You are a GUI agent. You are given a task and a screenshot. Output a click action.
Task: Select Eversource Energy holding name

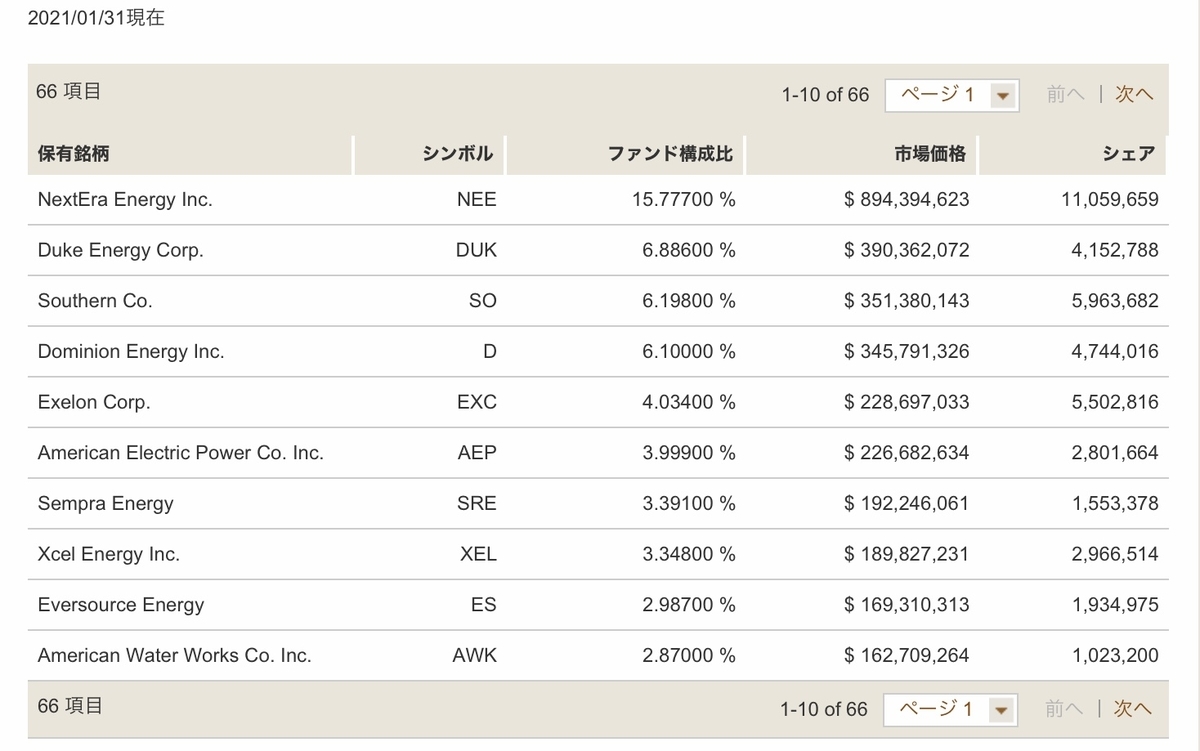point(121,605)
